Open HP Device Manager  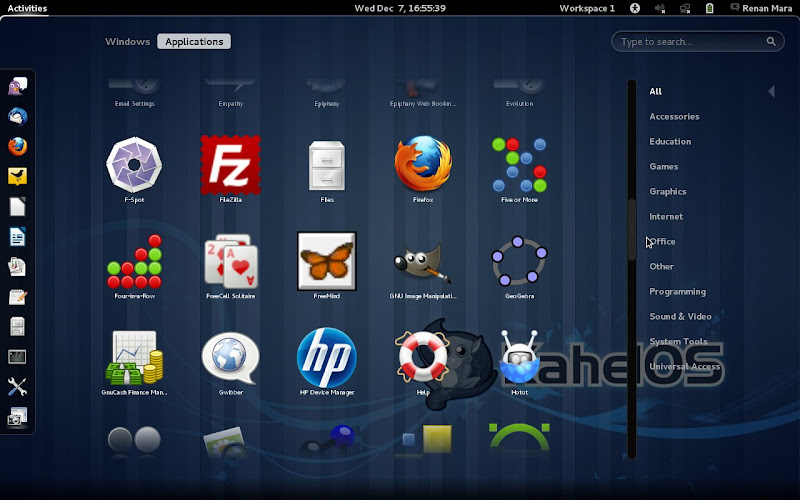327,358
